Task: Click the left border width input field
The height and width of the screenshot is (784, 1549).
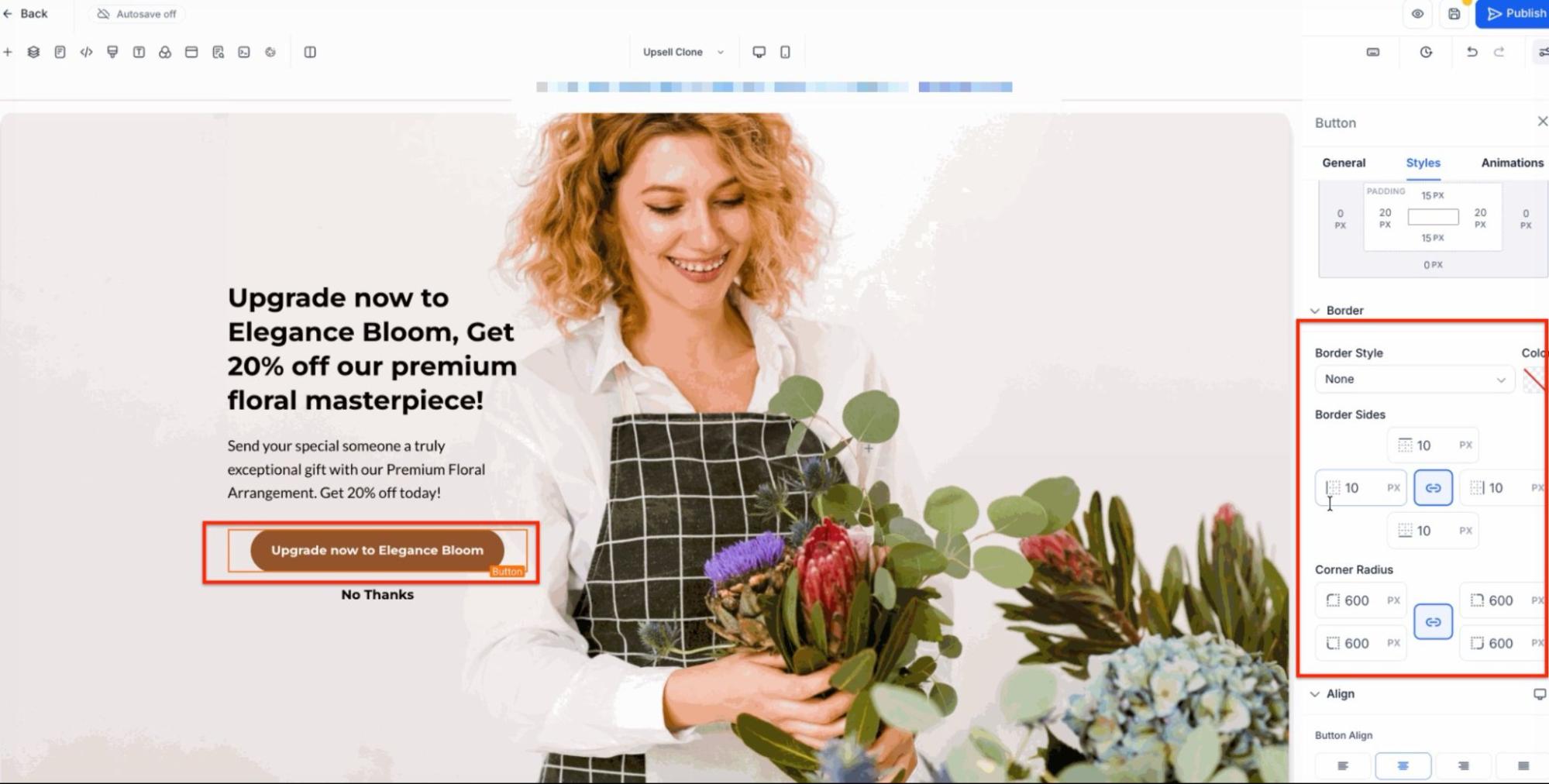Action: click(x=1361, y=488)
